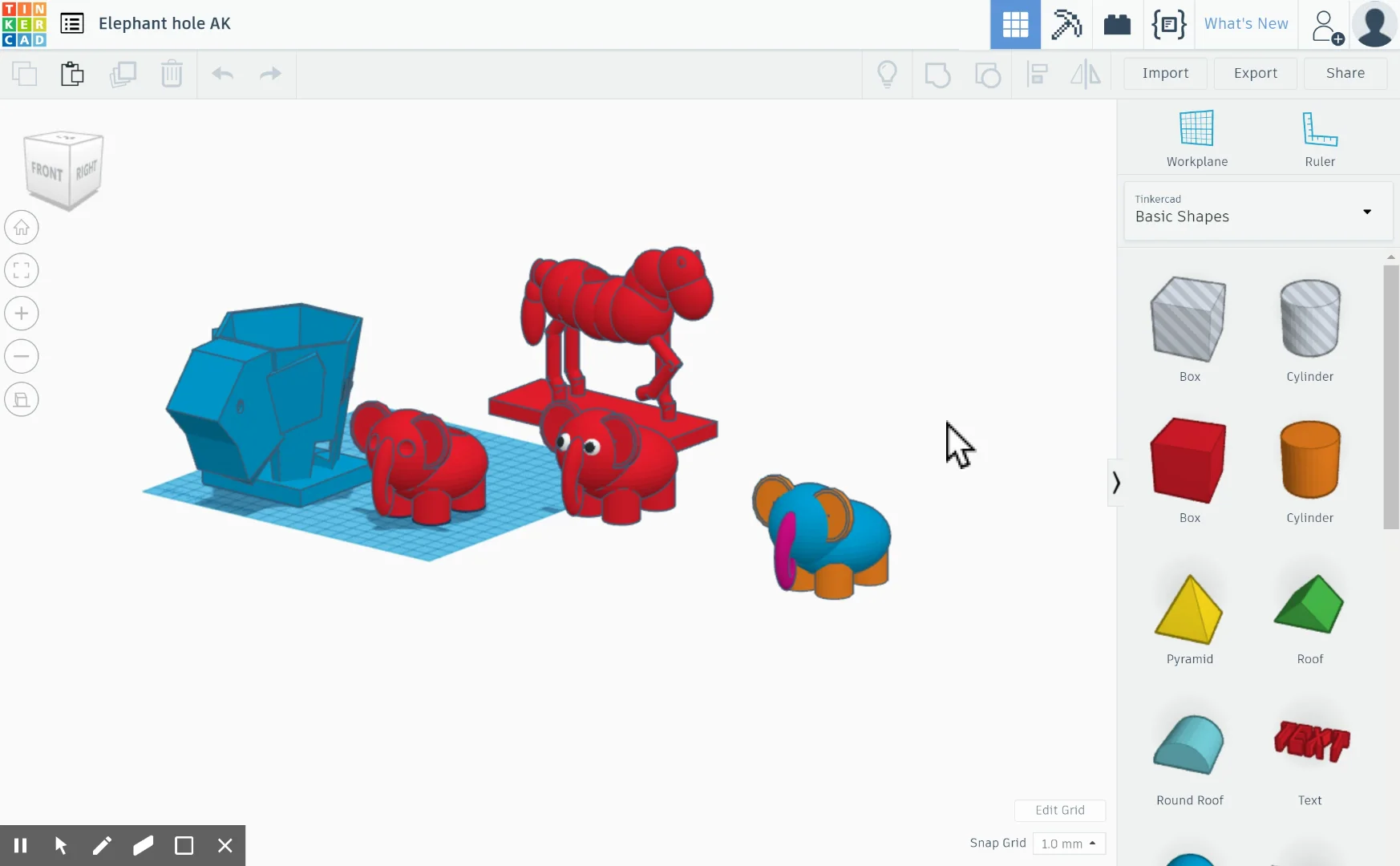Select the red Box shape
This screenshot has width=1400, height=866.
pos(1189,459)
